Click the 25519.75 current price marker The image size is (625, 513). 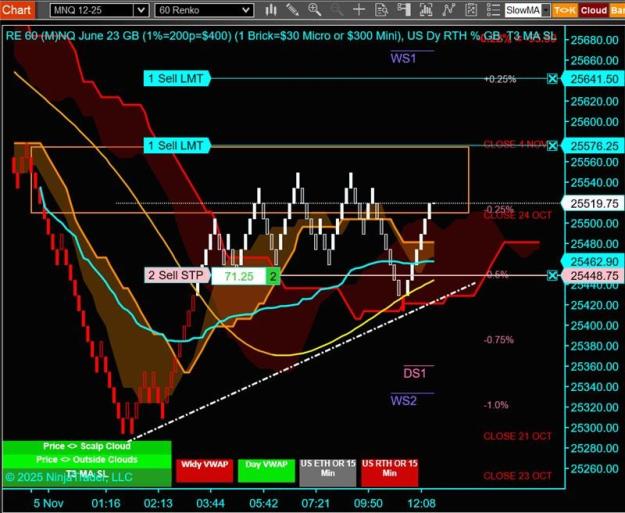point(593,204)
